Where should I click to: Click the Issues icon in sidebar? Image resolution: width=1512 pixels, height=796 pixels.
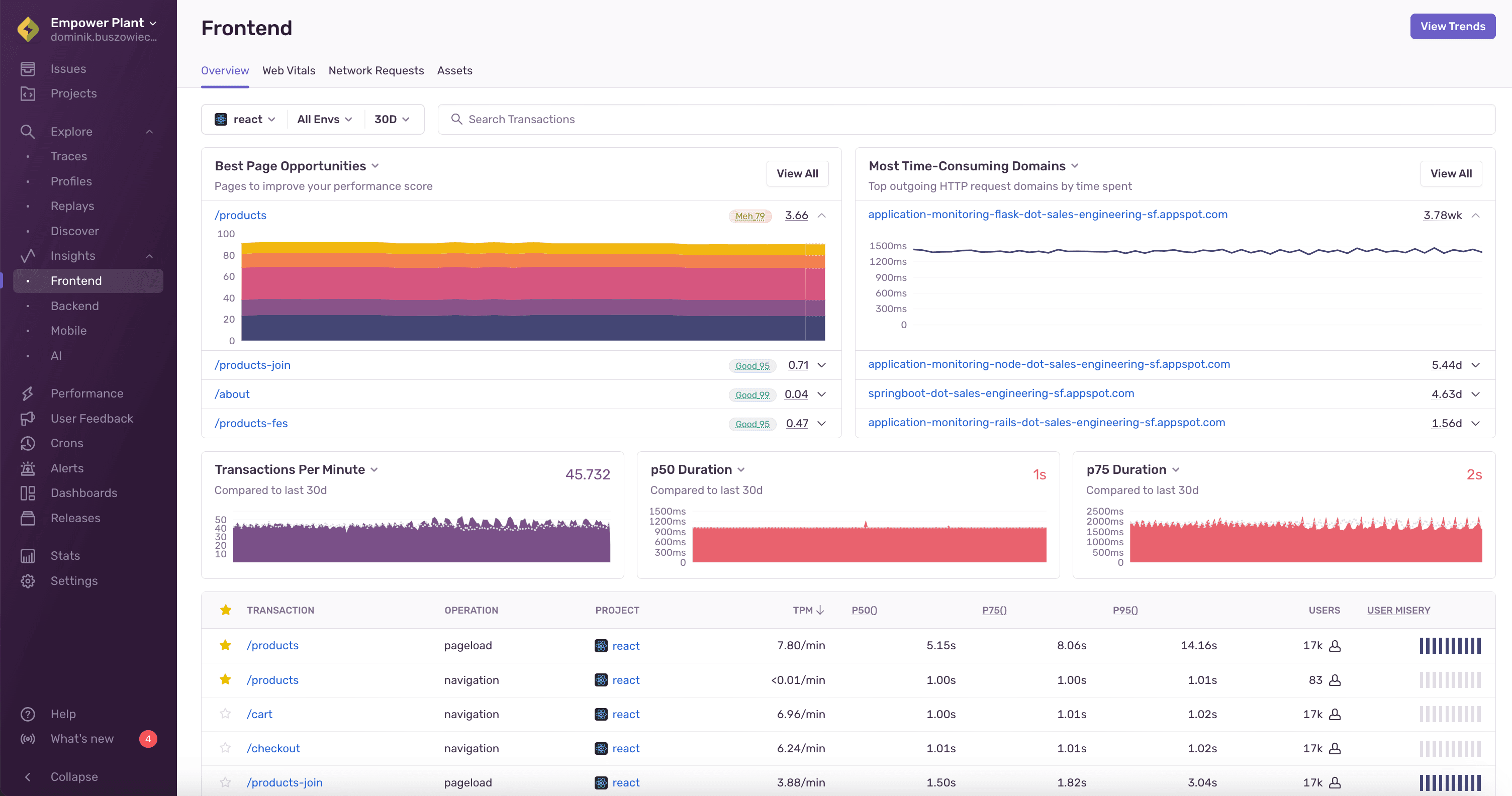point(28,68)
